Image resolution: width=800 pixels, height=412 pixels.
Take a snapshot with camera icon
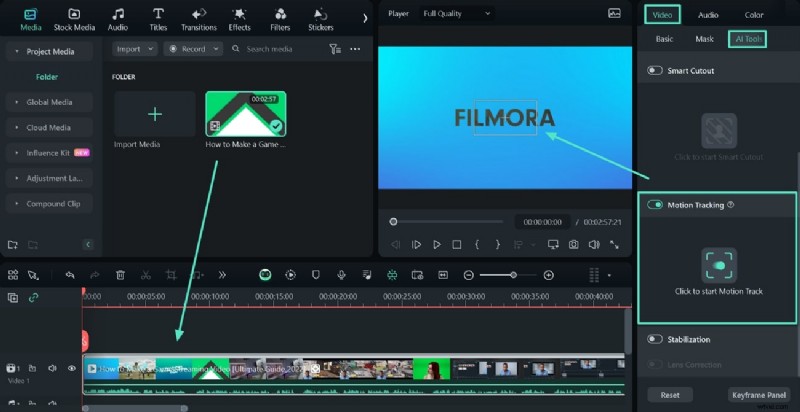pos(573,245)
